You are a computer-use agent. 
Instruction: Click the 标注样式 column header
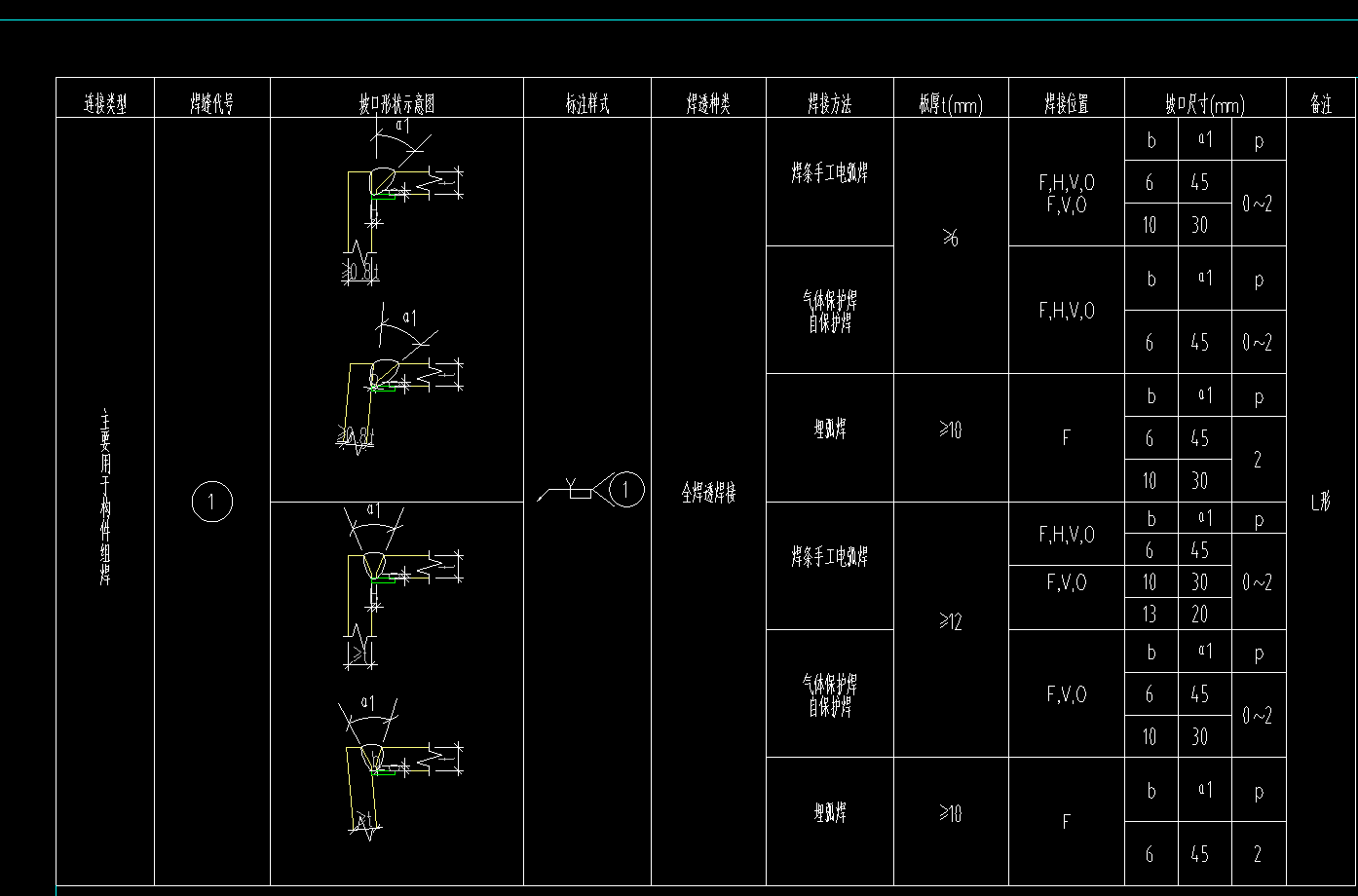tap(587, 104)
